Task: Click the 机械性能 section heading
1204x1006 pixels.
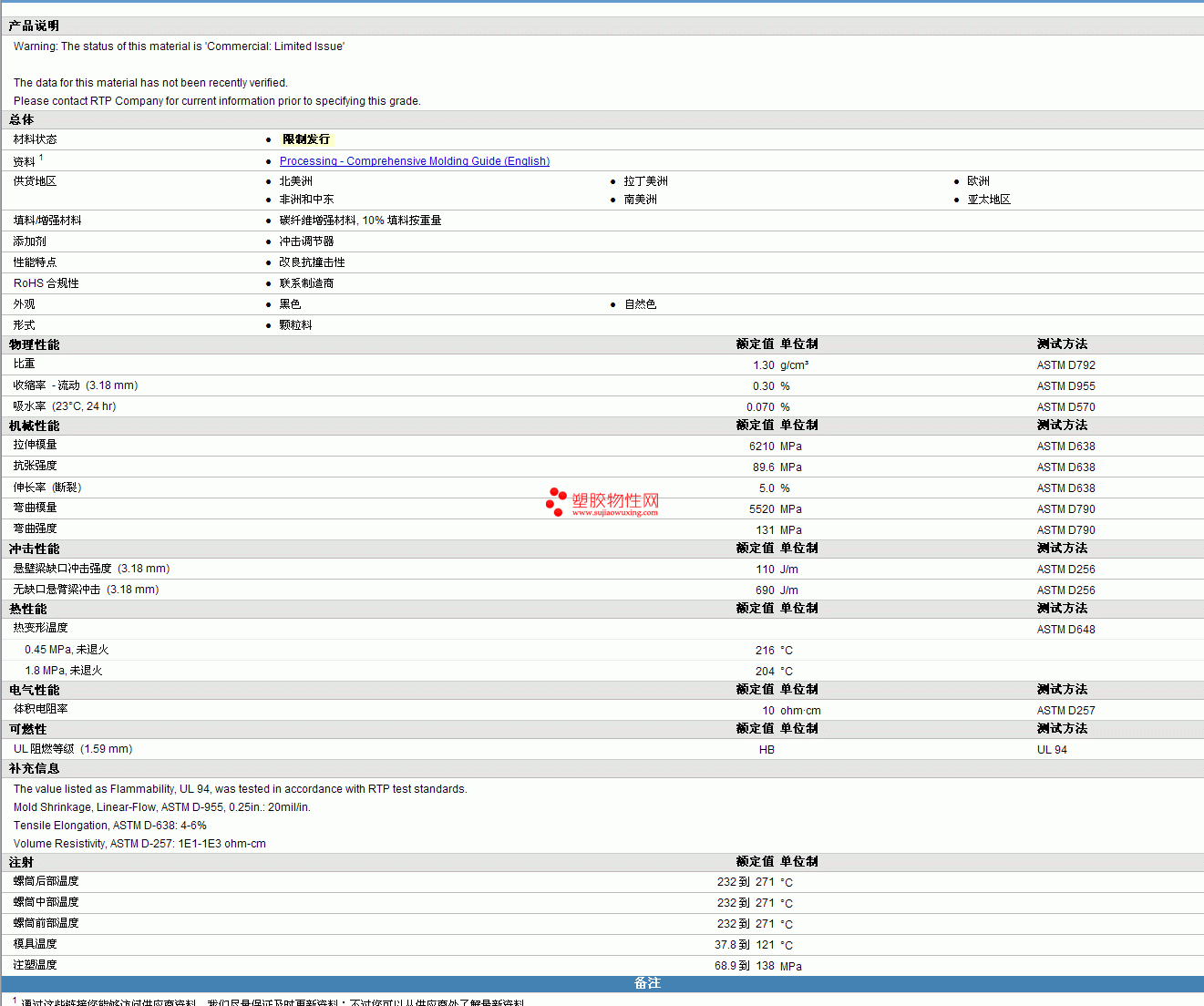Action: pos(34,426)
